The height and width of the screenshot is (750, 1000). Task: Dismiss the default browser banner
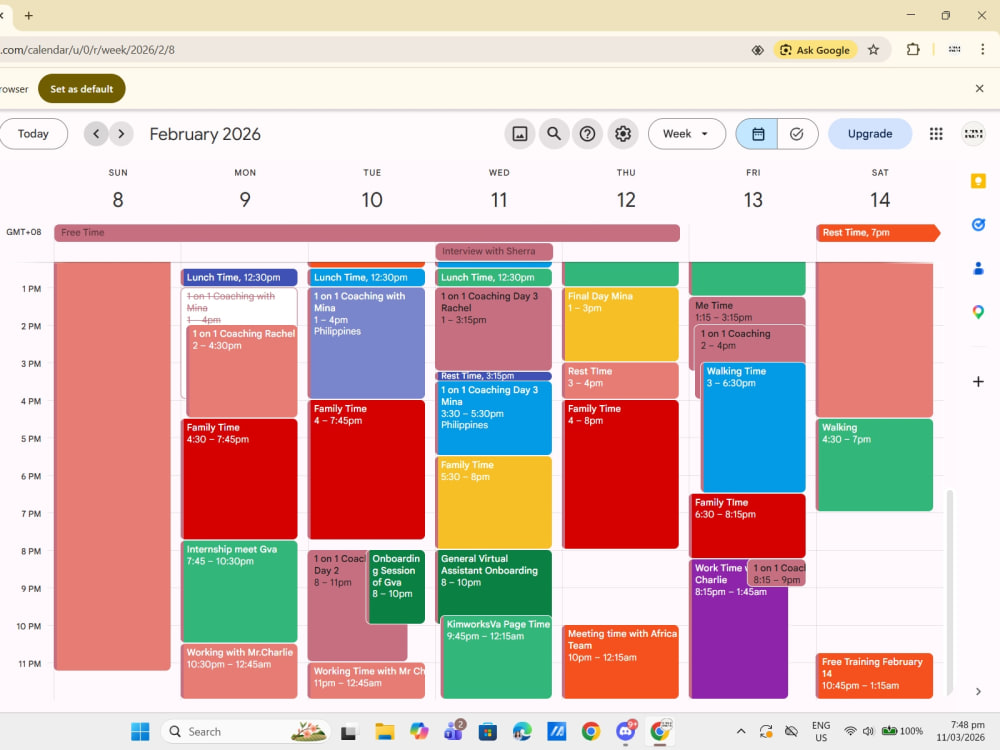[980, 89]
